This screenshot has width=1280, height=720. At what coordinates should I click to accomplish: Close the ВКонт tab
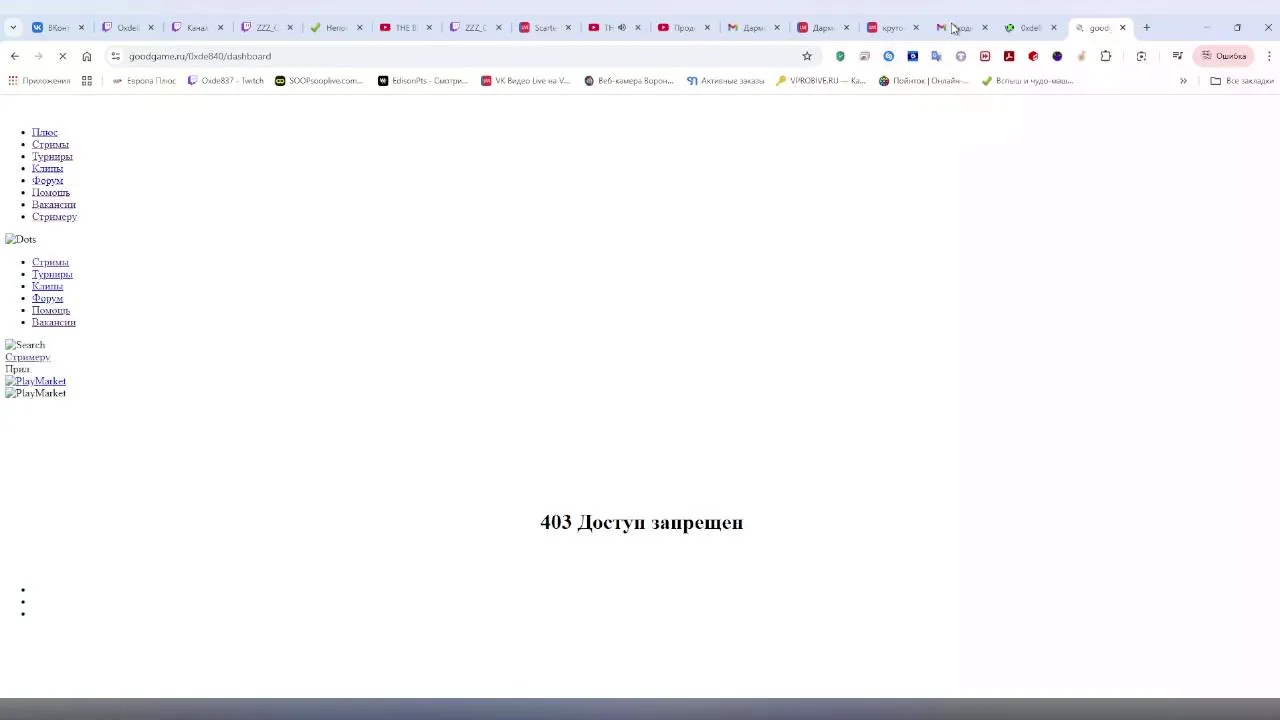(82, 28)
